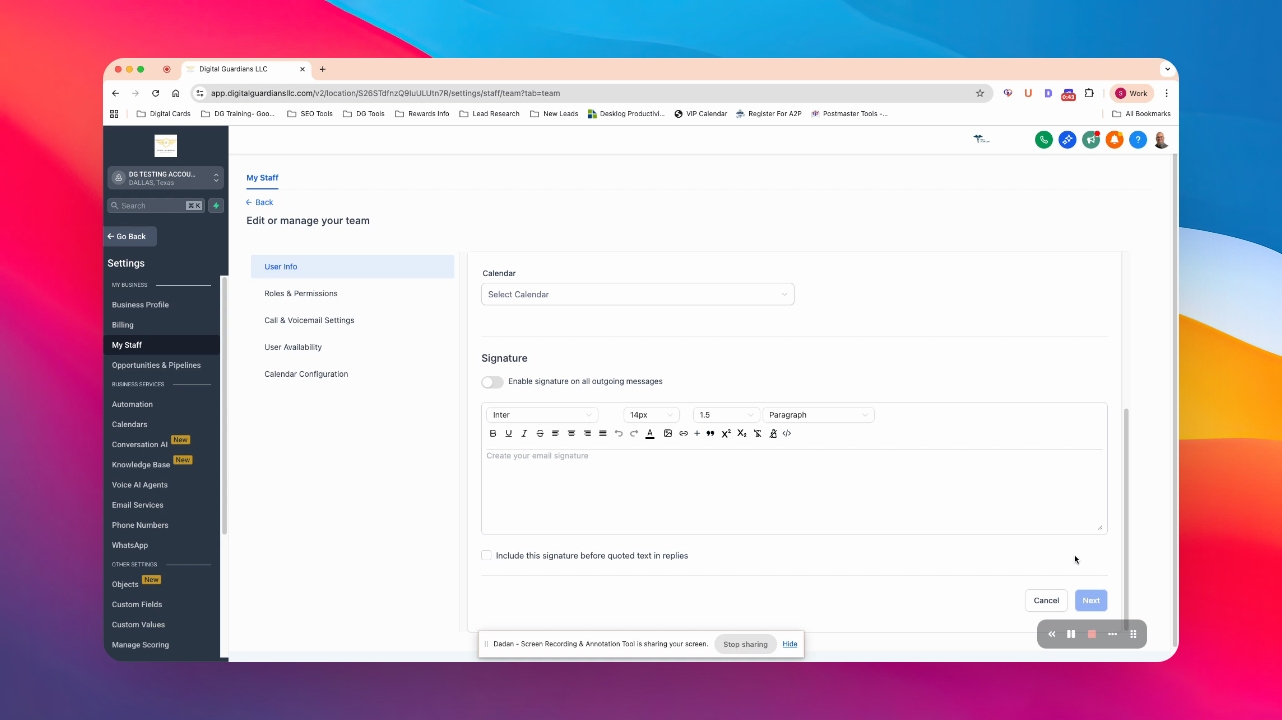Insert image into signature
Image resolution: width=1282 pixels, height=720 pixels.
pyautogui.click(x=668, y=433)
